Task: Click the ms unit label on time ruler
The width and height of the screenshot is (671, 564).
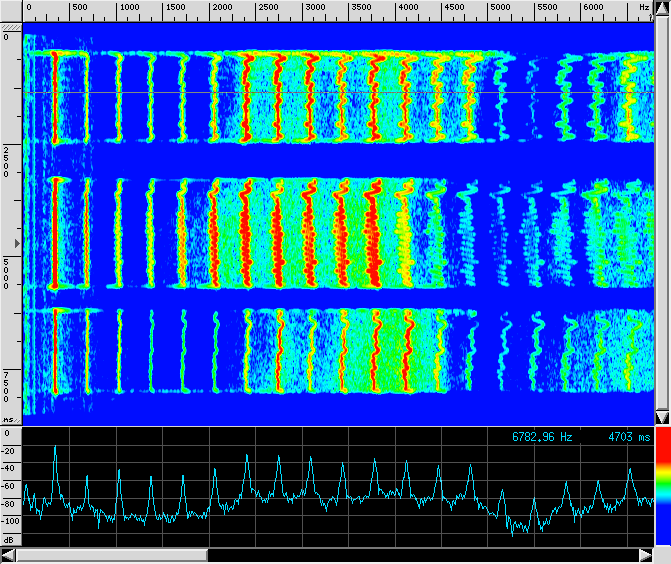Action: click(x=9, y=421)
